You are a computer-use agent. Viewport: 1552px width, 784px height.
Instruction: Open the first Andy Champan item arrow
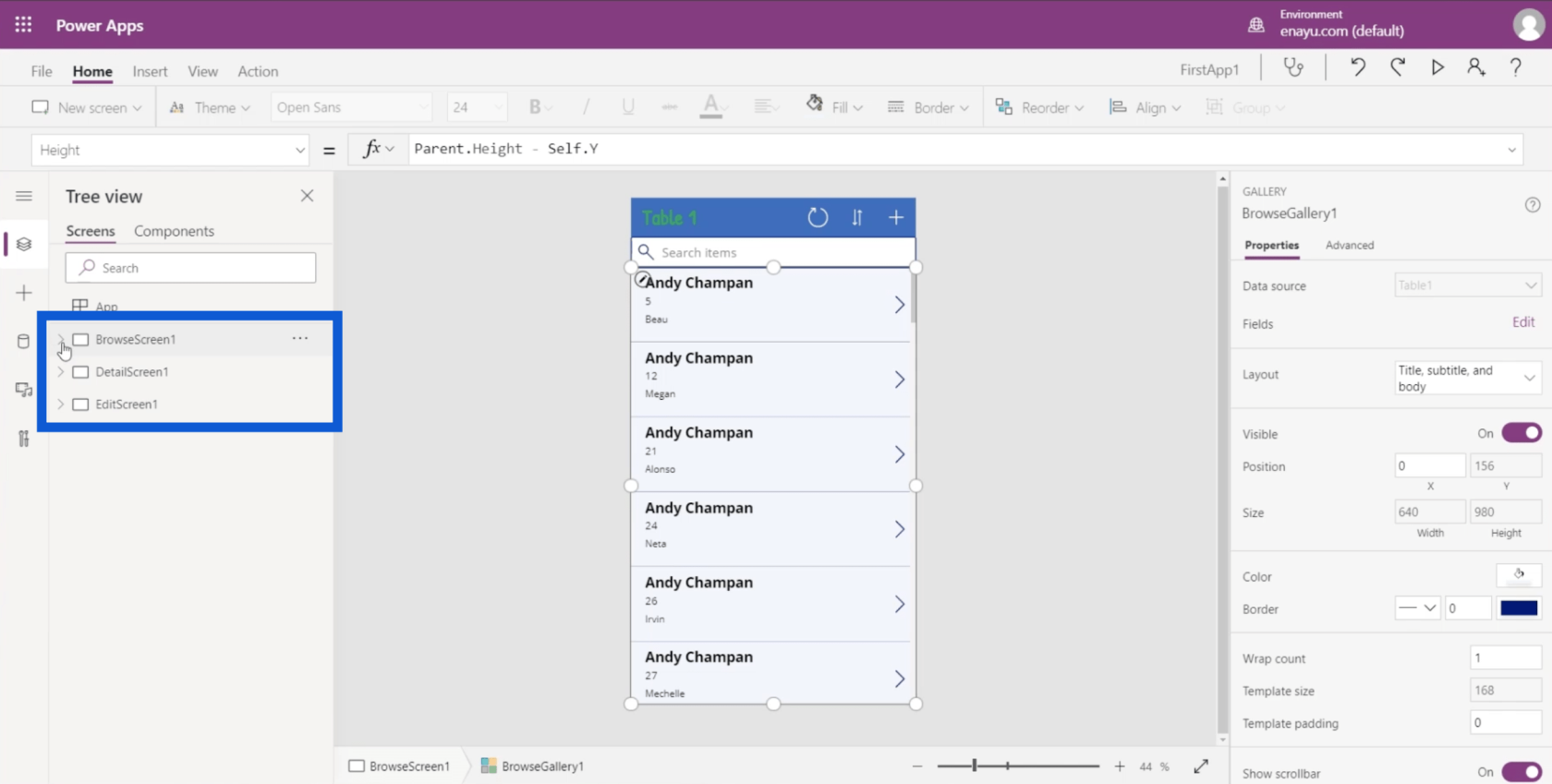pyautogui.click(x=899, y=305)
